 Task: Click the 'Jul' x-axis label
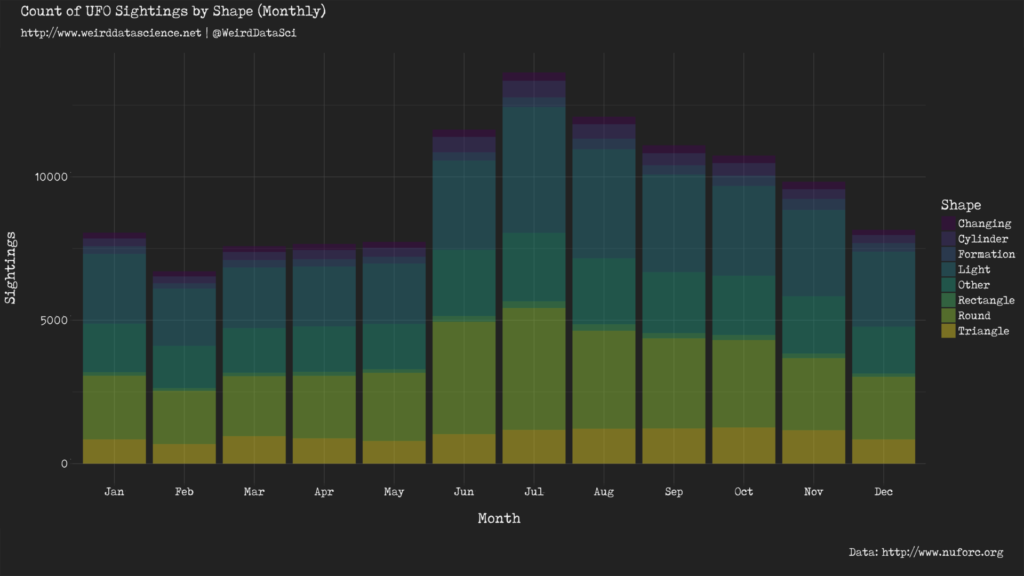(534, 492)
